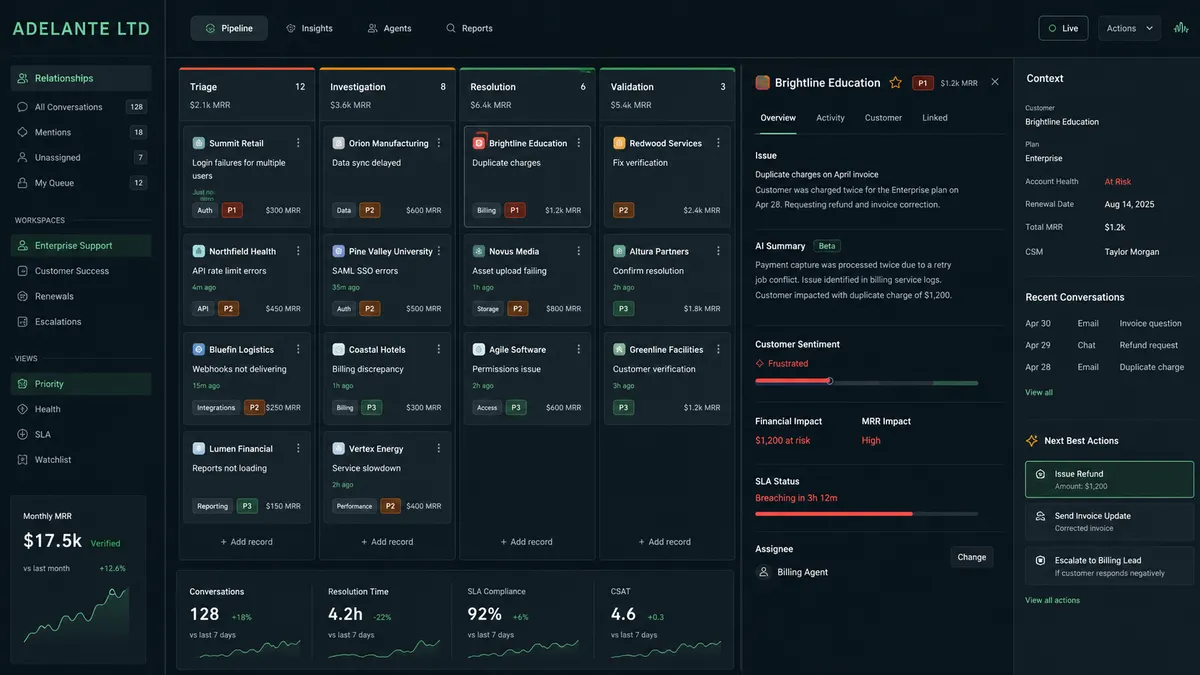The image size is (1200, 675).
Task: Open the Summit Retail card menu dots
Action: point(298,143)
